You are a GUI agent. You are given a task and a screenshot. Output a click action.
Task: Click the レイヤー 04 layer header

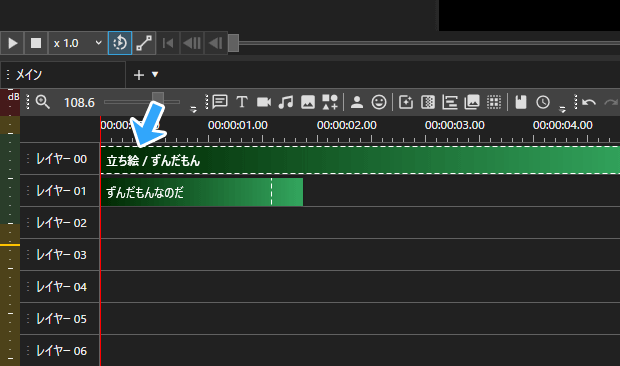[x=60, y=287]
